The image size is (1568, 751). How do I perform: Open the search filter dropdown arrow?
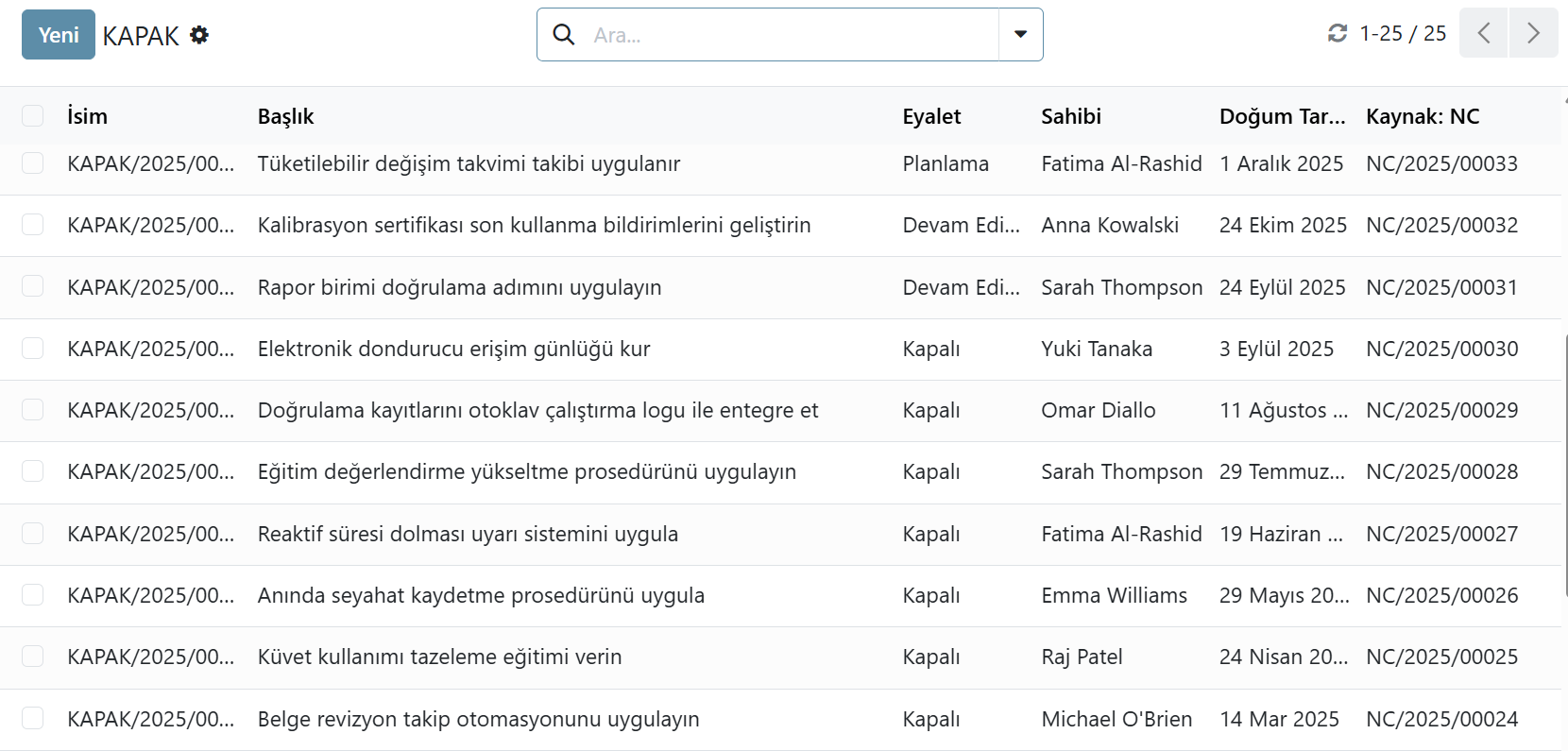point(1020,35)
